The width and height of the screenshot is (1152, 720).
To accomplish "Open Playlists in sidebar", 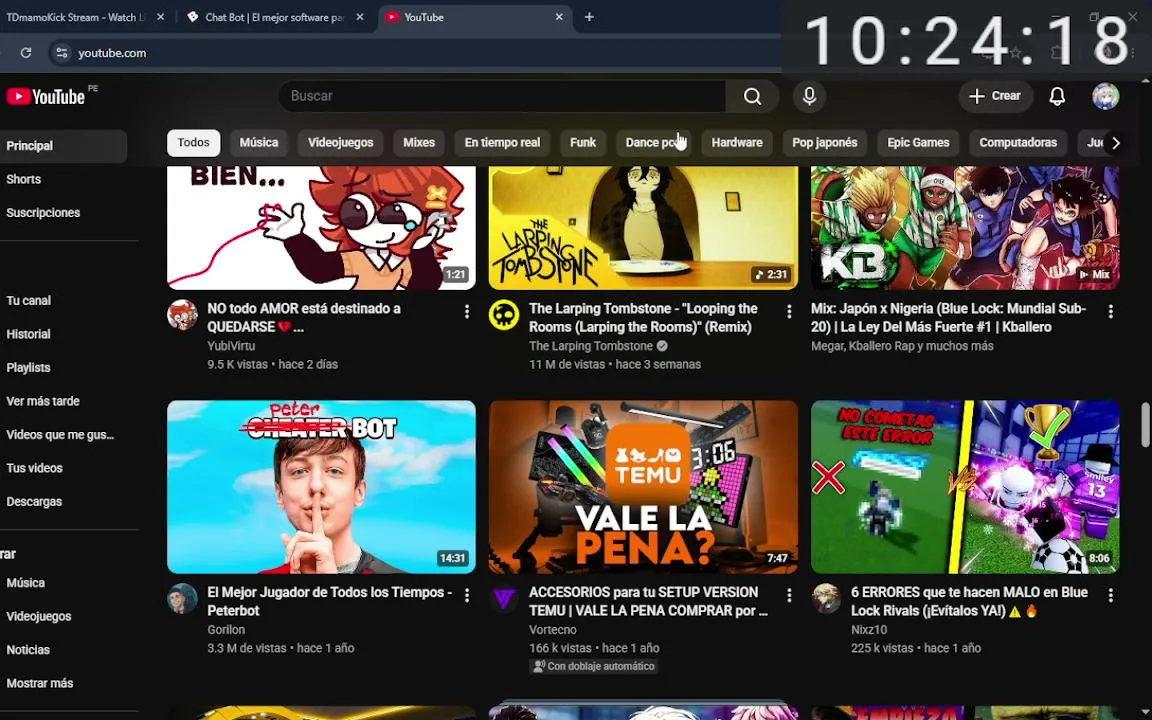I will click(29, 368).
